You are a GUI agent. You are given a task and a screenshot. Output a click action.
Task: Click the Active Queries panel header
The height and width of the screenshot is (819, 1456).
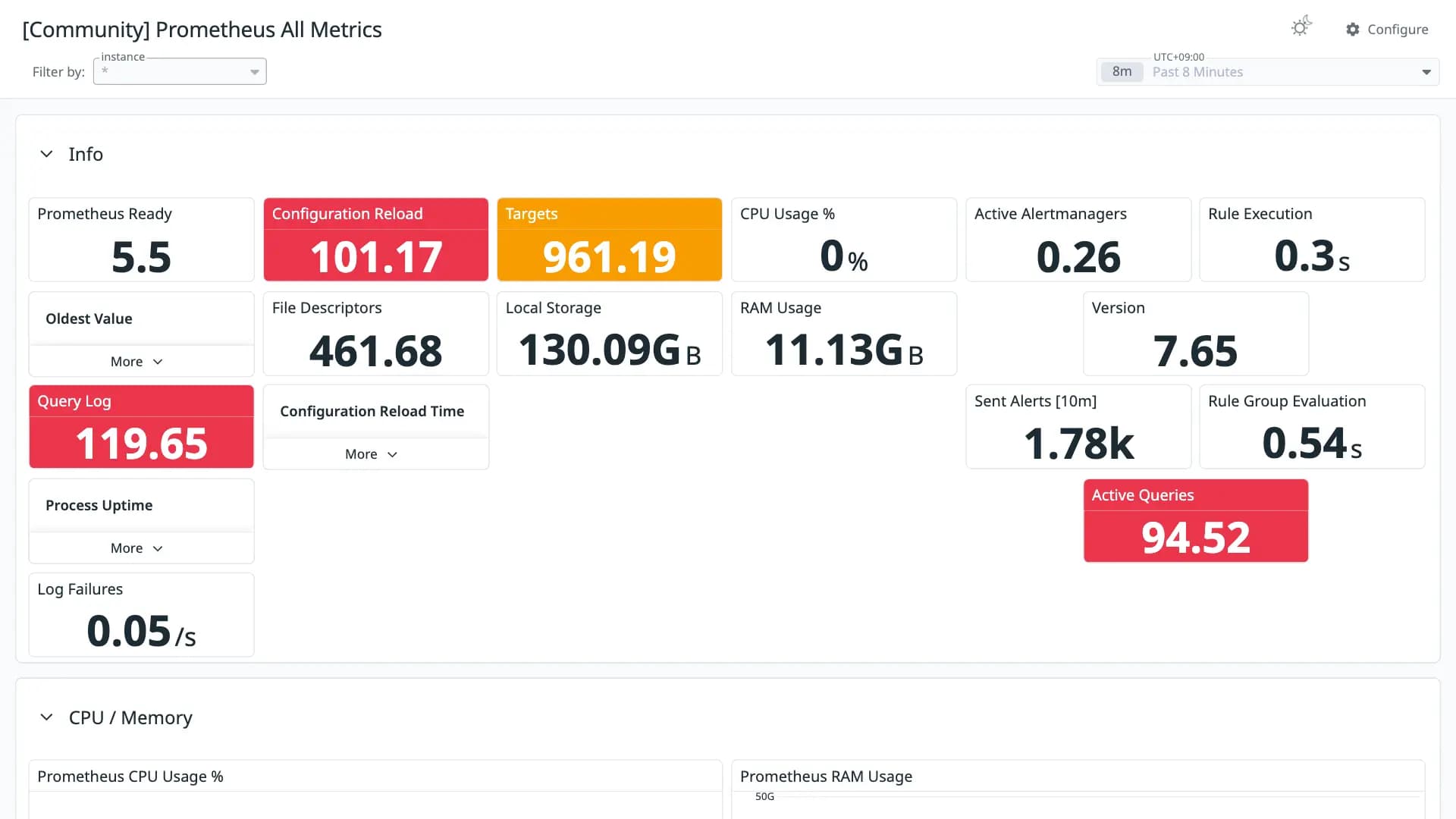click(x=1195, y=496)
